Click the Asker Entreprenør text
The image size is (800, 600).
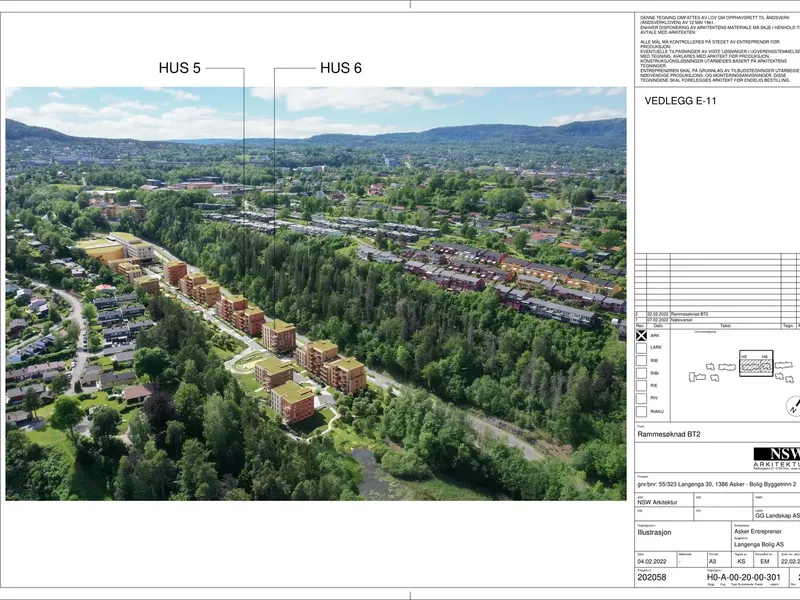[x=758, y=532]
